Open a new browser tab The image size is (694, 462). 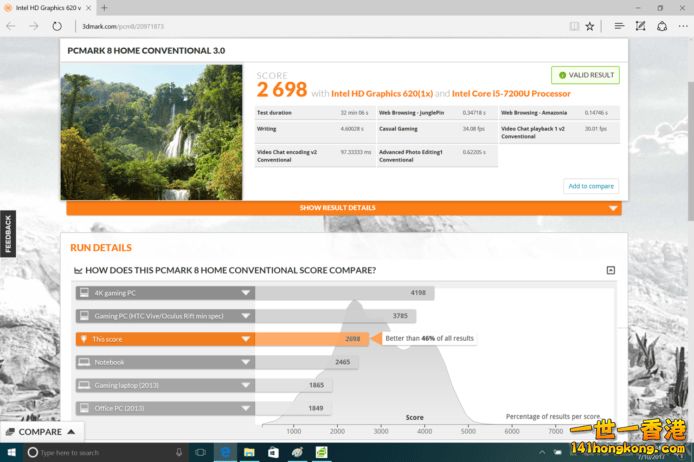point(104,8)
